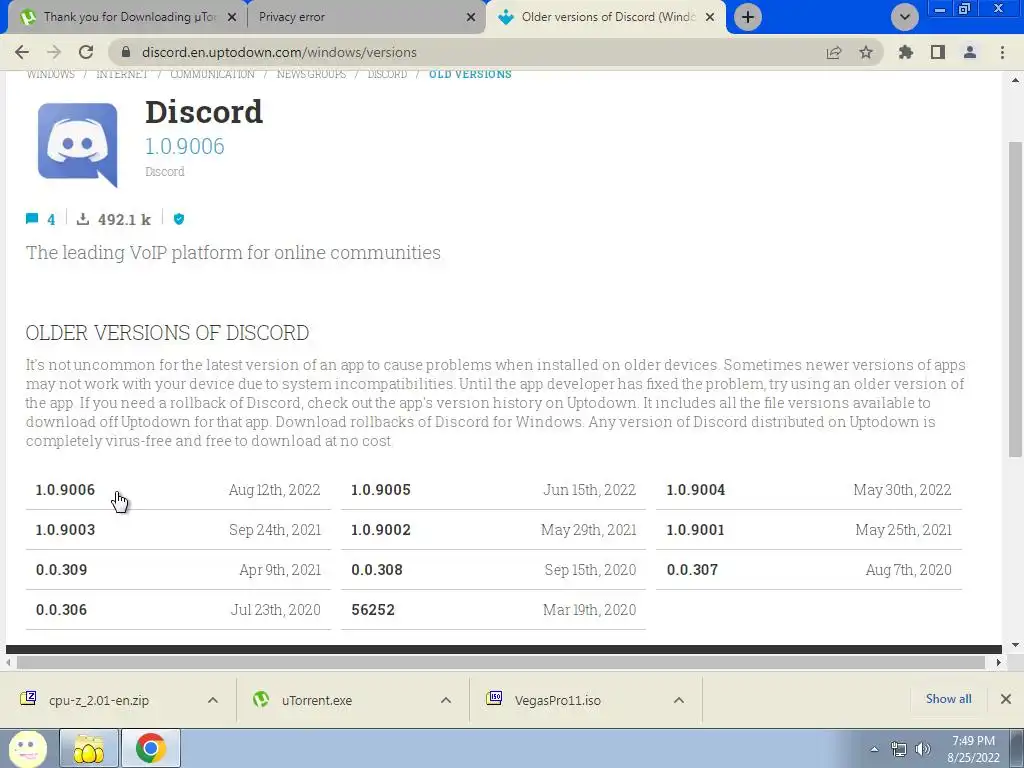Image resolution: width=1024 pixels, height=768 pixels.
Task: Reload the page with the refresh icon
Action: point(86,52)
